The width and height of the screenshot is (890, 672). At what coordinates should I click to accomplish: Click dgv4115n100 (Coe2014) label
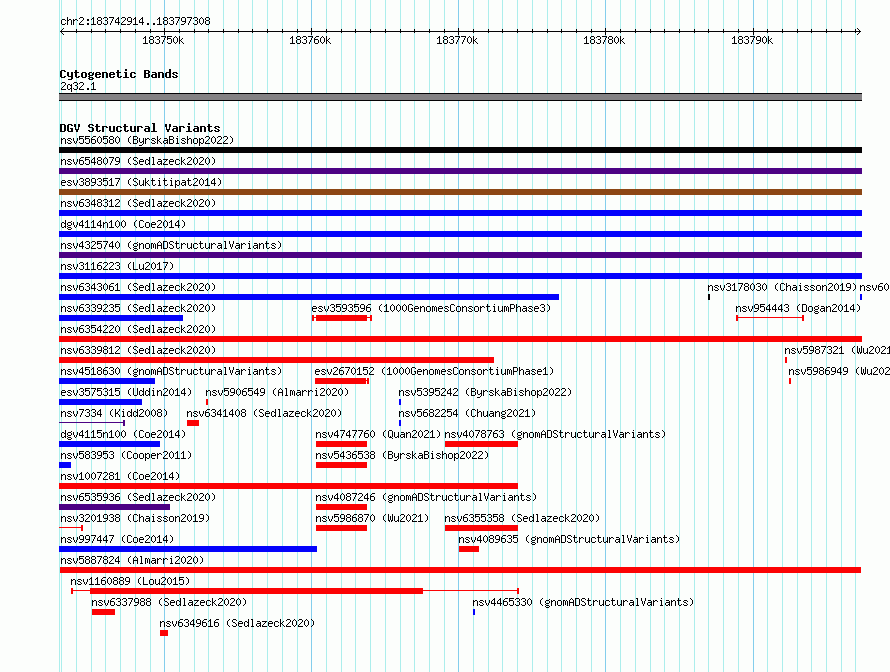[x=123, y=434]
